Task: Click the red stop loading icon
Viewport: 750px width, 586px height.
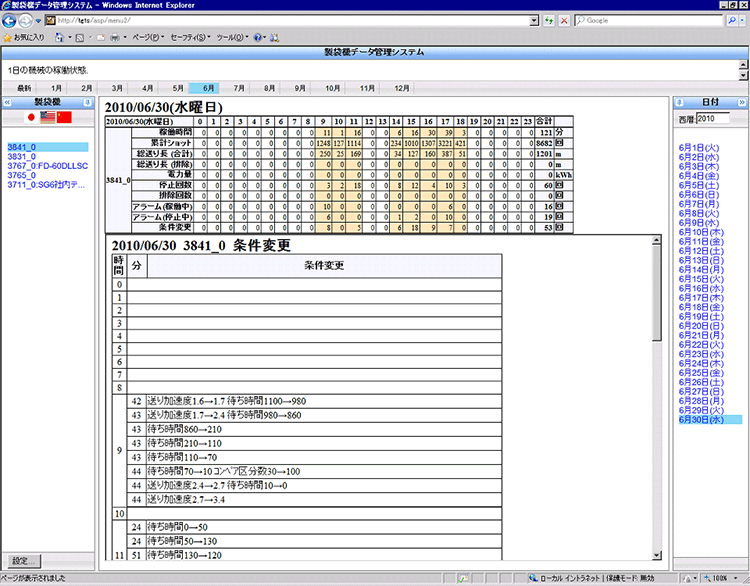Action: pos(564,20)
